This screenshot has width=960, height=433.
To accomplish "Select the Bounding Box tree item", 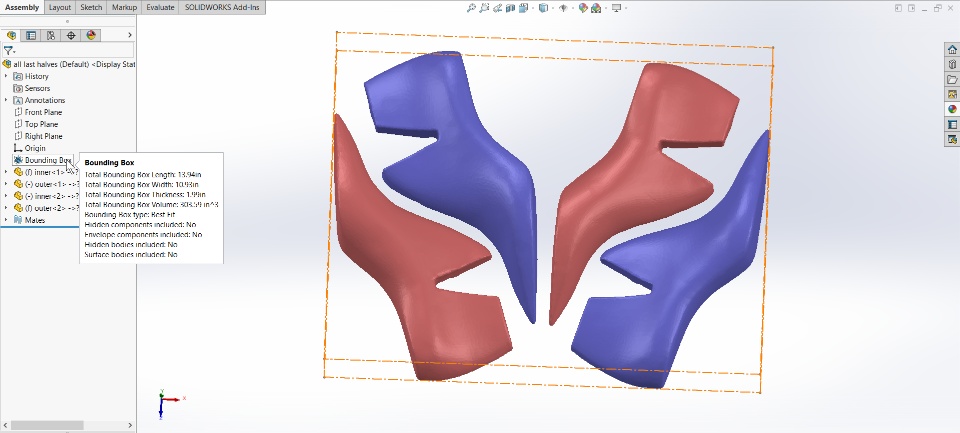I will pyautogui.click(x=42, y=160).
